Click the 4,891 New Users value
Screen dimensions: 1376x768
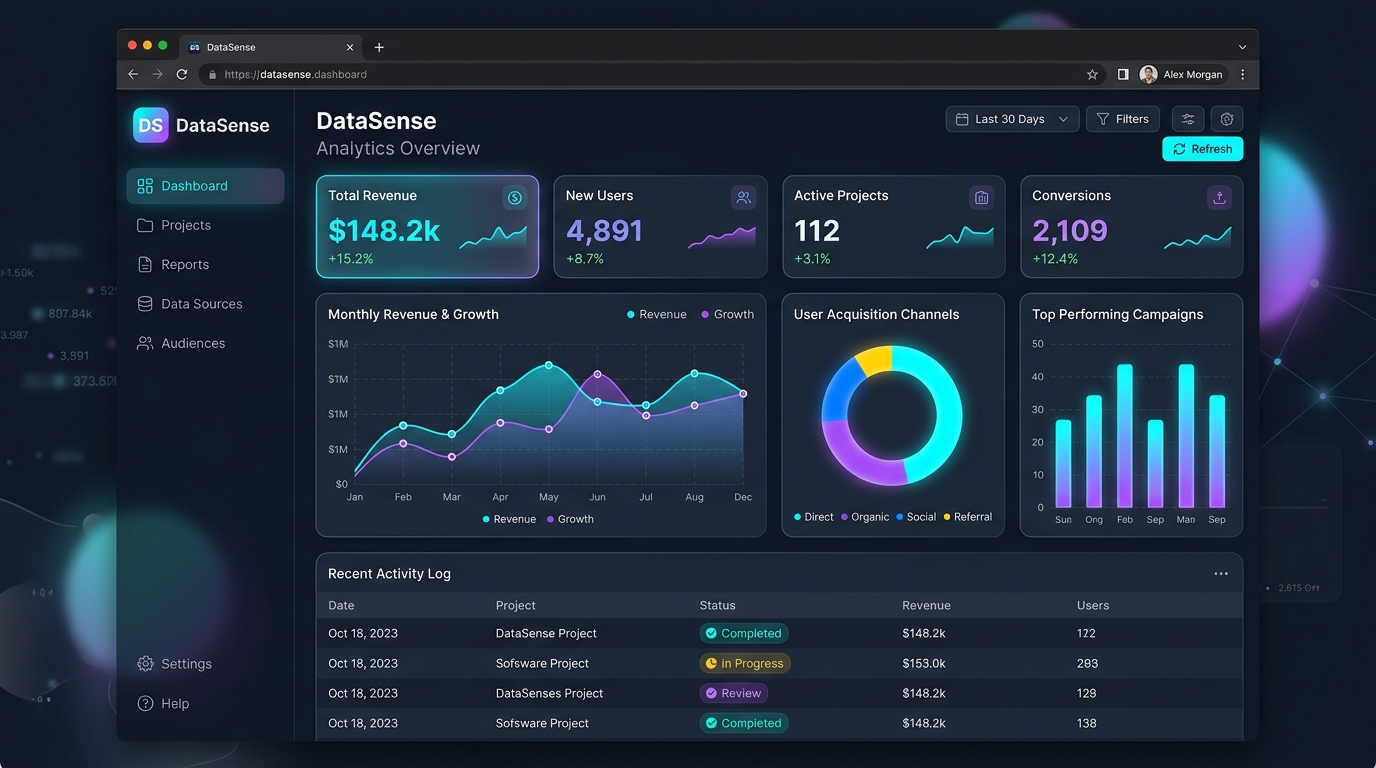(x=604, y=231)
